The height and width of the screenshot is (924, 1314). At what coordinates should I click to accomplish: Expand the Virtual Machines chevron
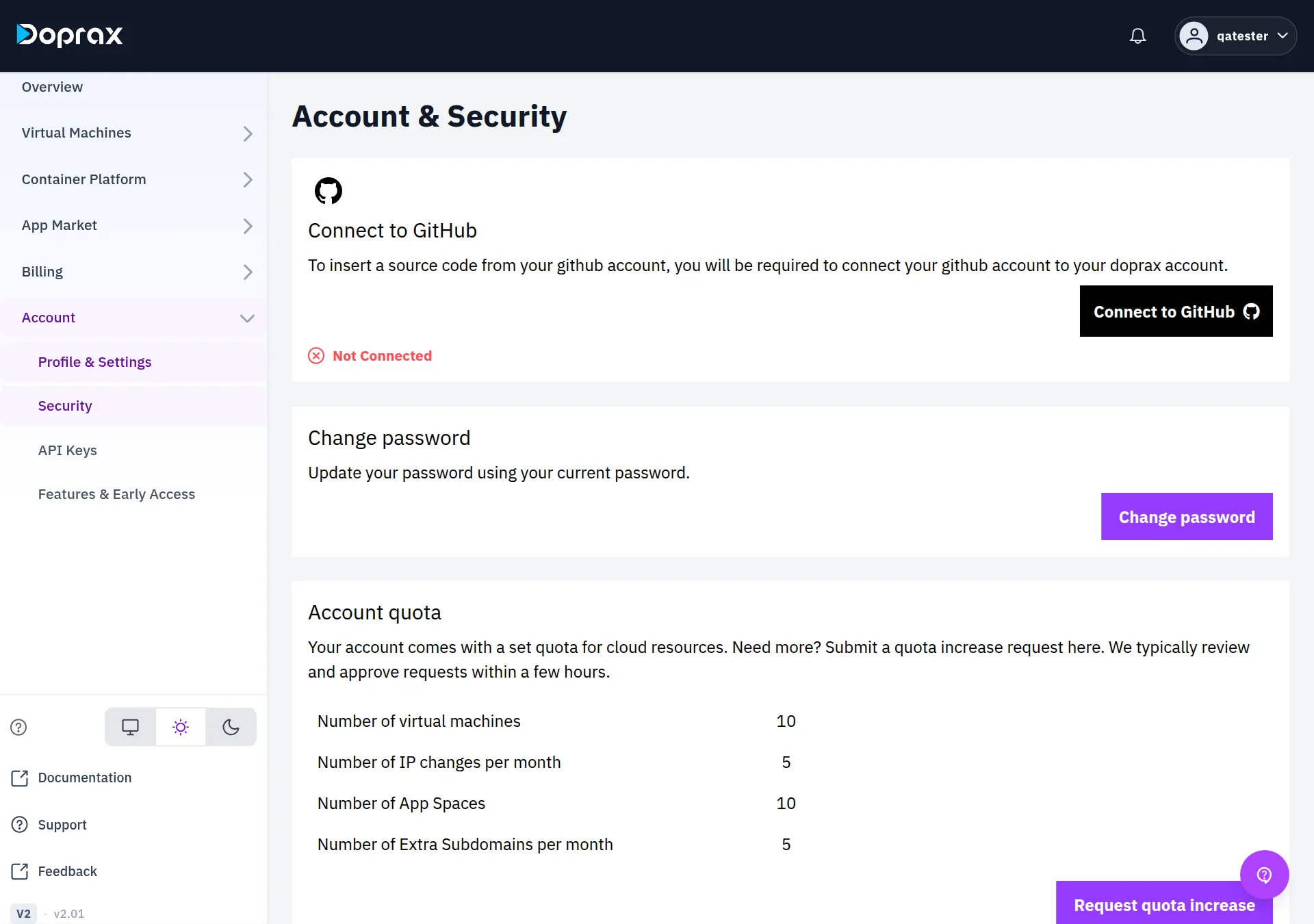point(248,133)
